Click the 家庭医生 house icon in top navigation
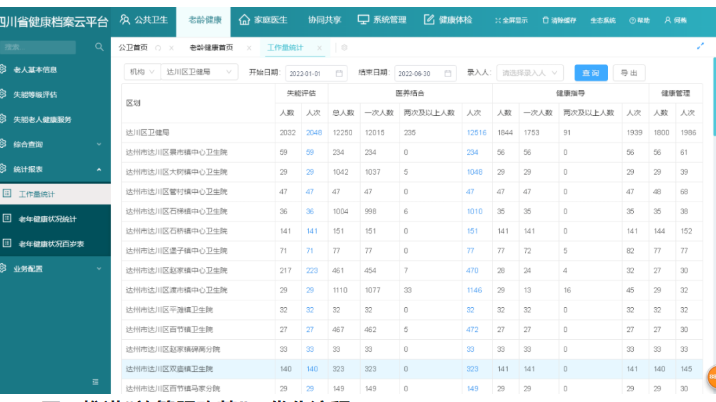Screen dimensions: 716x402 [x=245, y=19]
